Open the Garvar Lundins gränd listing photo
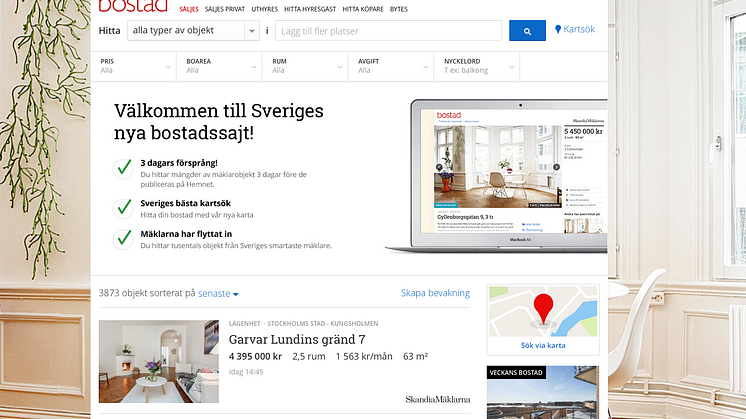 159,361
